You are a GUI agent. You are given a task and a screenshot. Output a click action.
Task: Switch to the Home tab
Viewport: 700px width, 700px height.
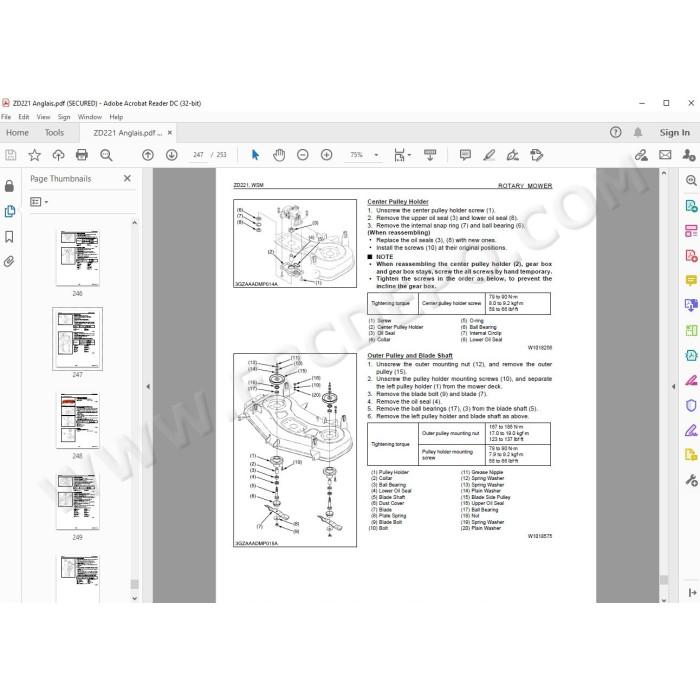[17, 133]
